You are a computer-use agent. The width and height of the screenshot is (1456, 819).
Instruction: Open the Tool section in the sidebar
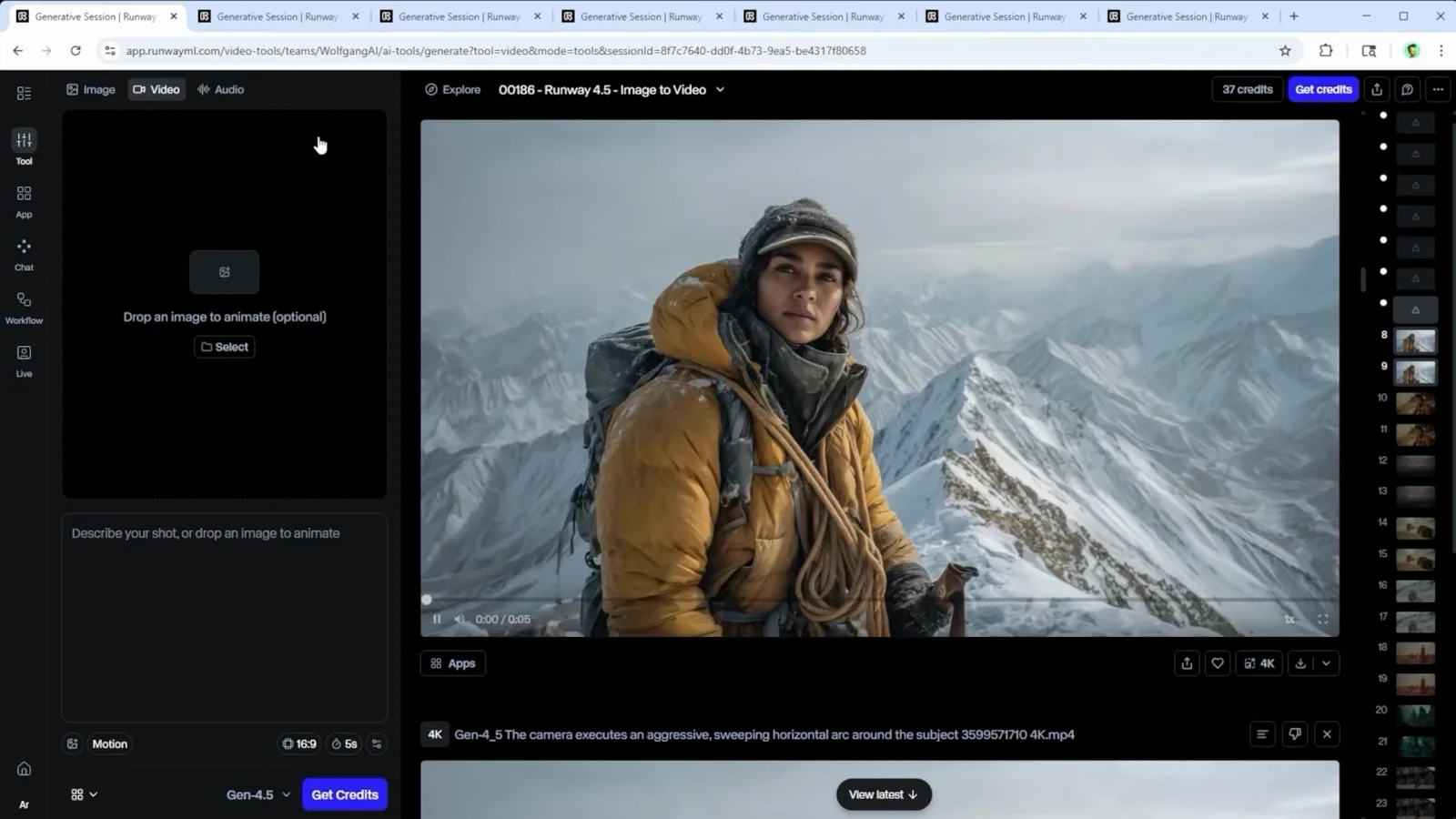pos(24,147)
